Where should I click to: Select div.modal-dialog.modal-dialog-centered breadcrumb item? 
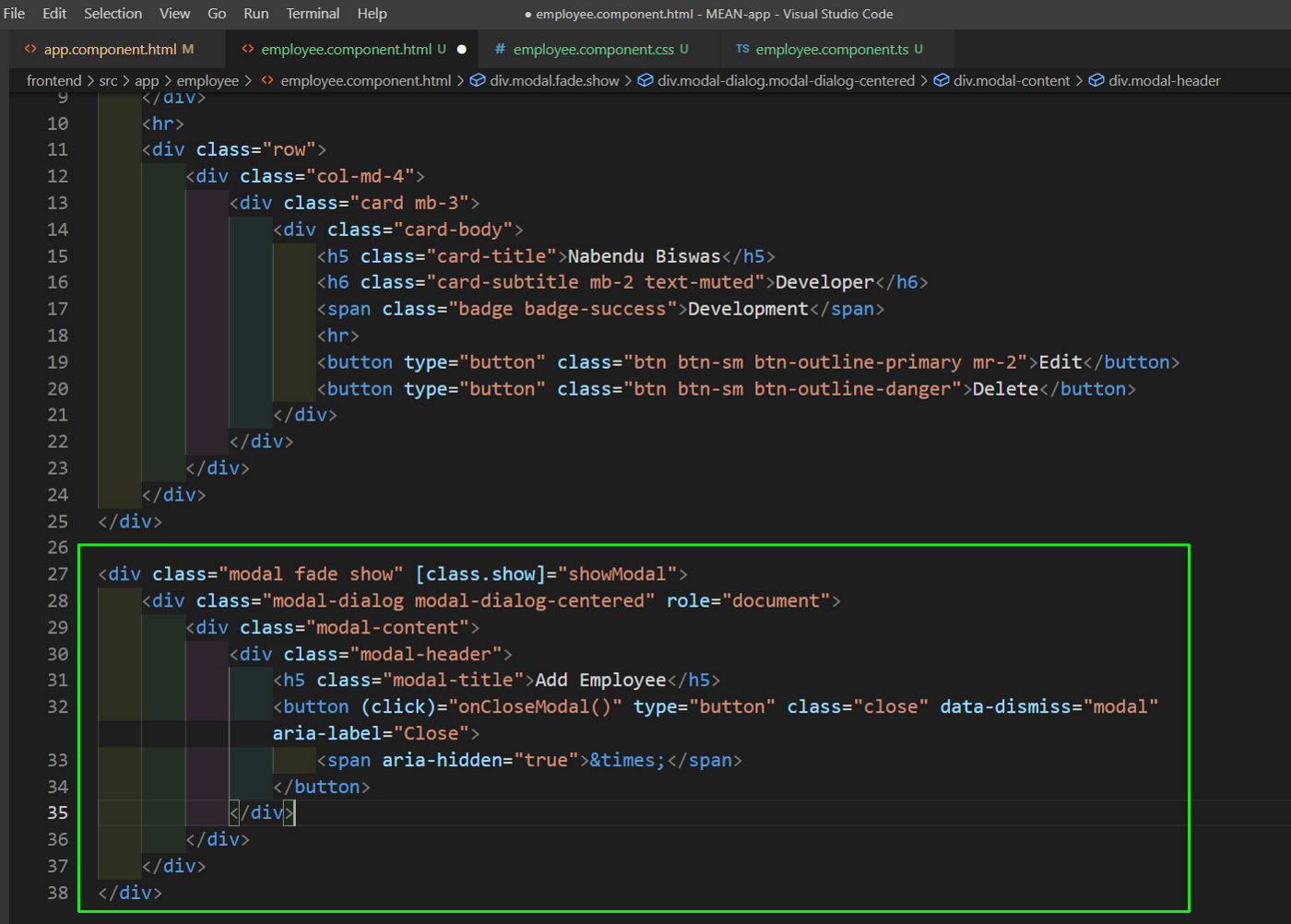tap(786, 81)
